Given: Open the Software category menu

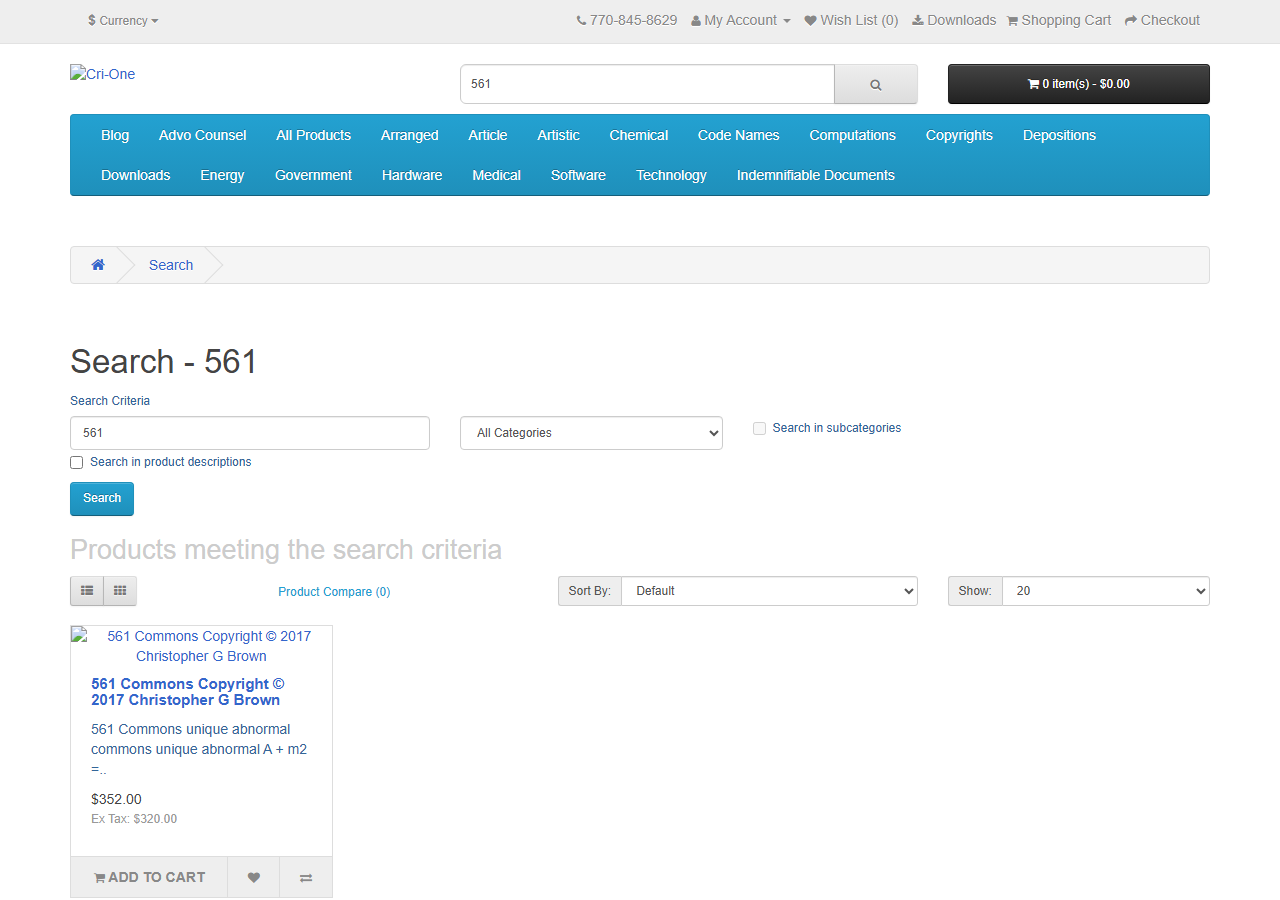Looking at the screenshot, I should tap(578, 175).
